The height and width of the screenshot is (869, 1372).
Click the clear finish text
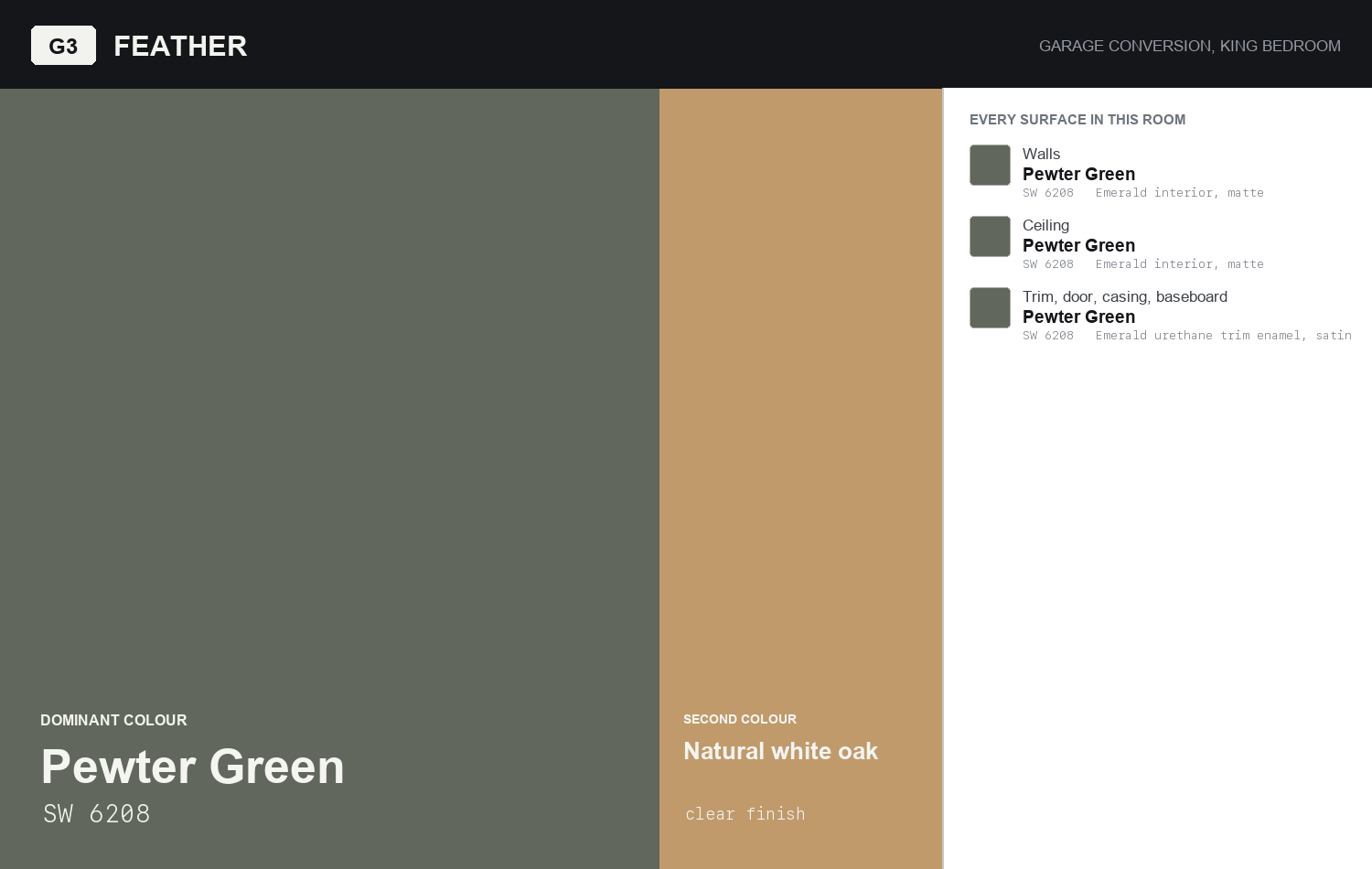tap(745, 814)
